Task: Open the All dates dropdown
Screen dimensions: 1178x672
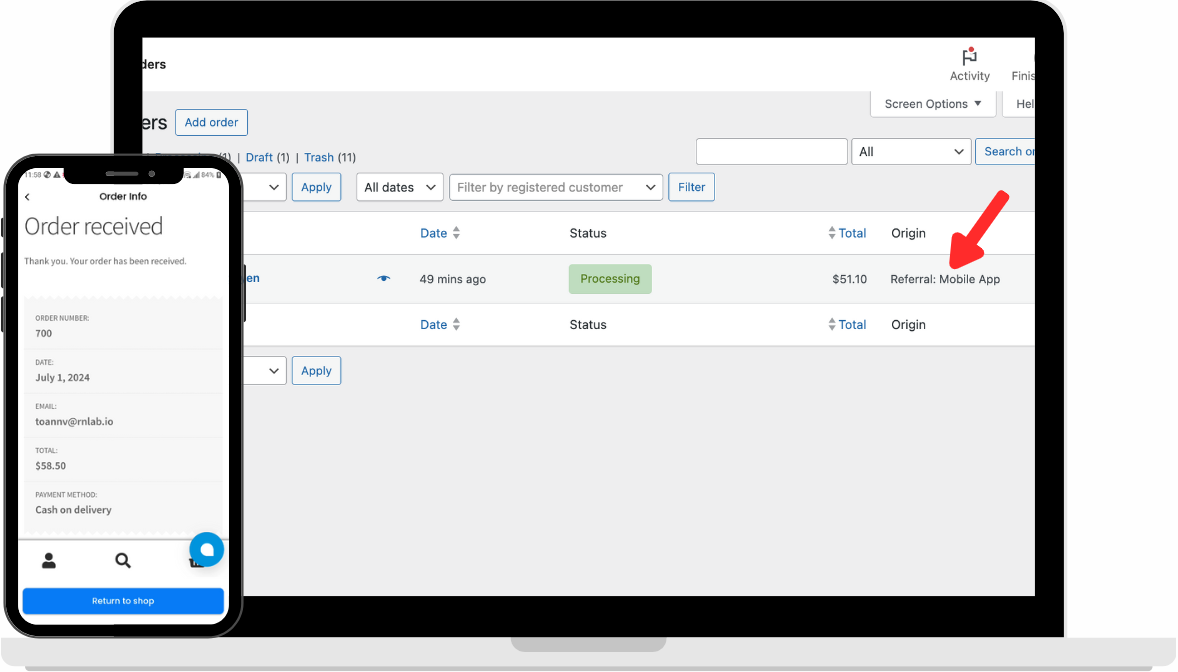Action: point(400,187)
